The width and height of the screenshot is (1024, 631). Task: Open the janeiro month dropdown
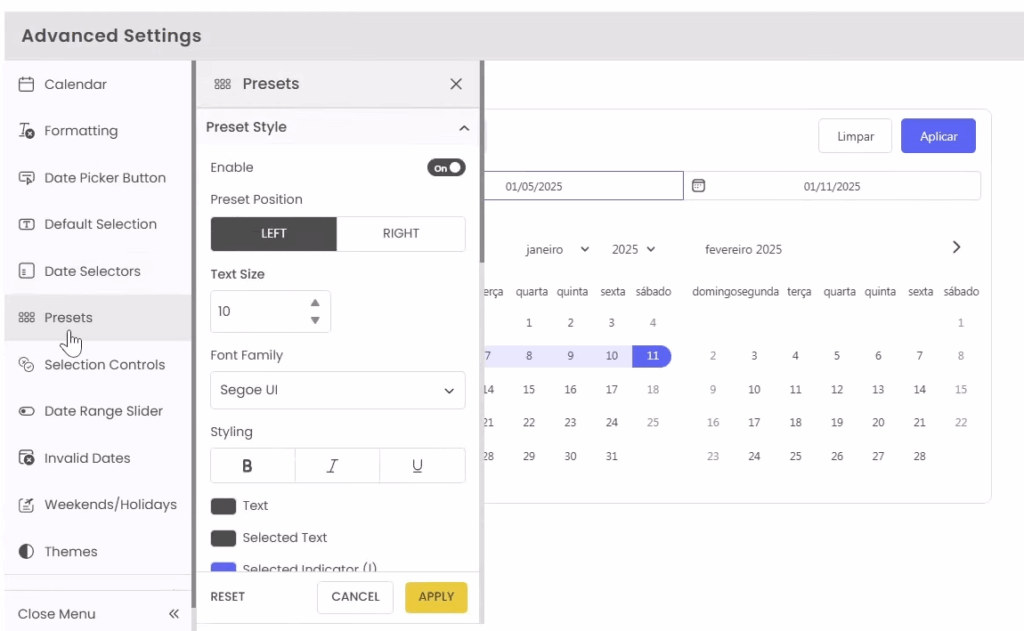coord(557,250)
